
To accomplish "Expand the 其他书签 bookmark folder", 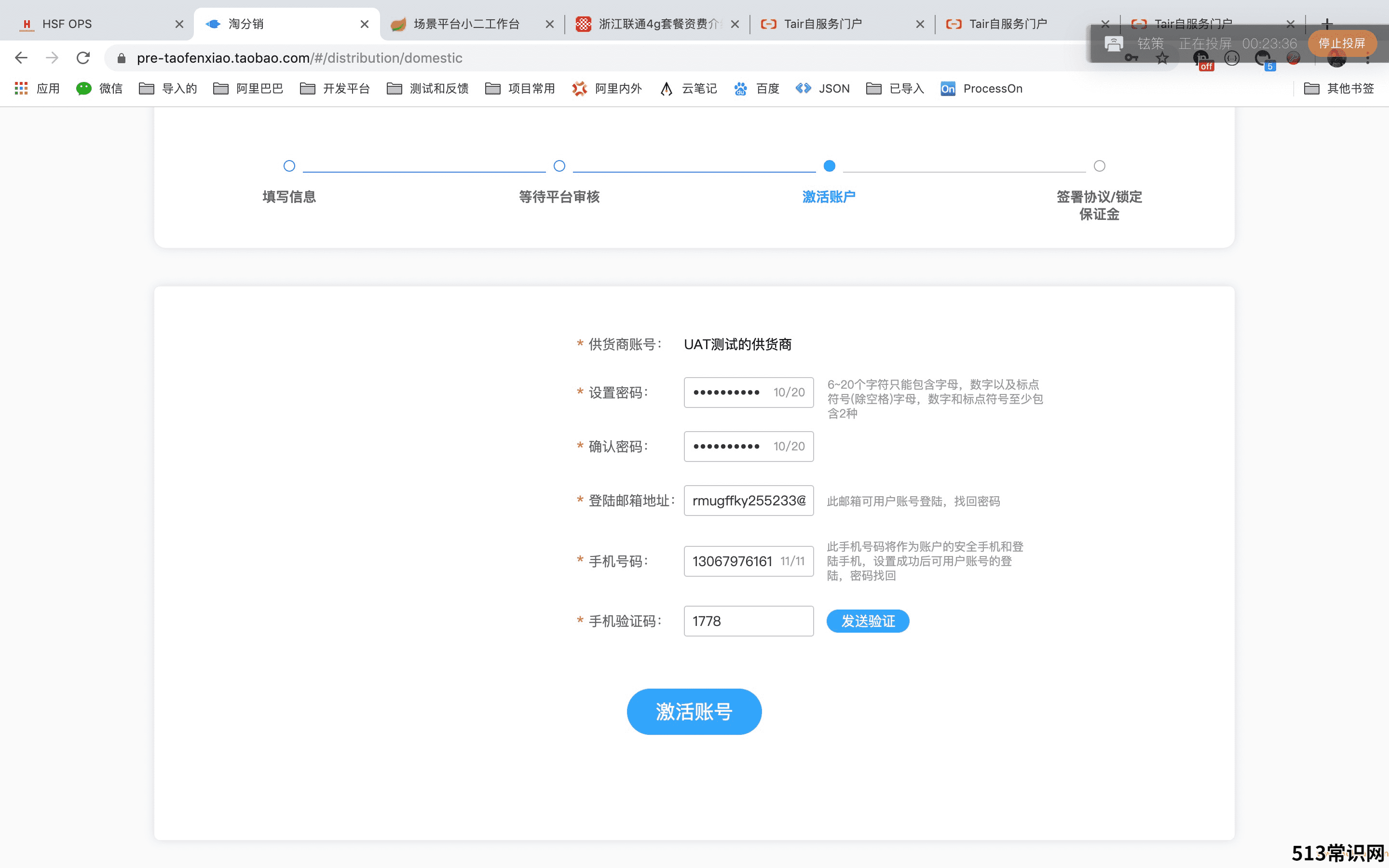I will (x=1339, y=88).
